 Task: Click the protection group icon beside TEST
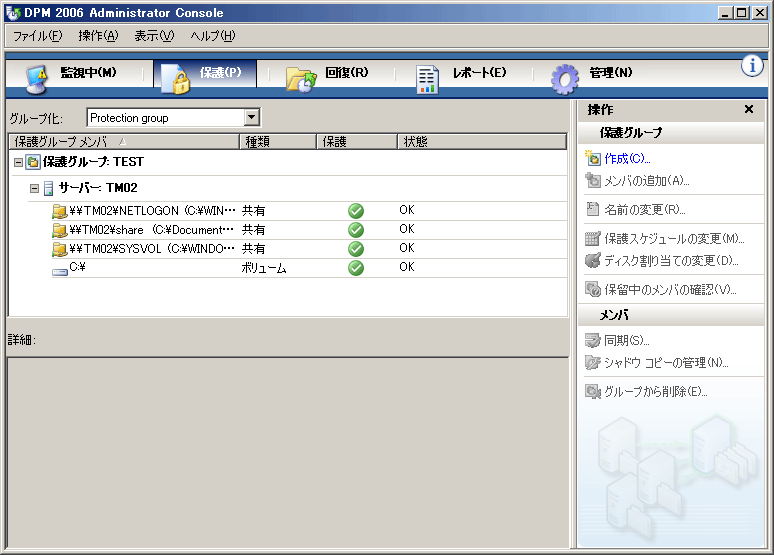tap(33, 162)
